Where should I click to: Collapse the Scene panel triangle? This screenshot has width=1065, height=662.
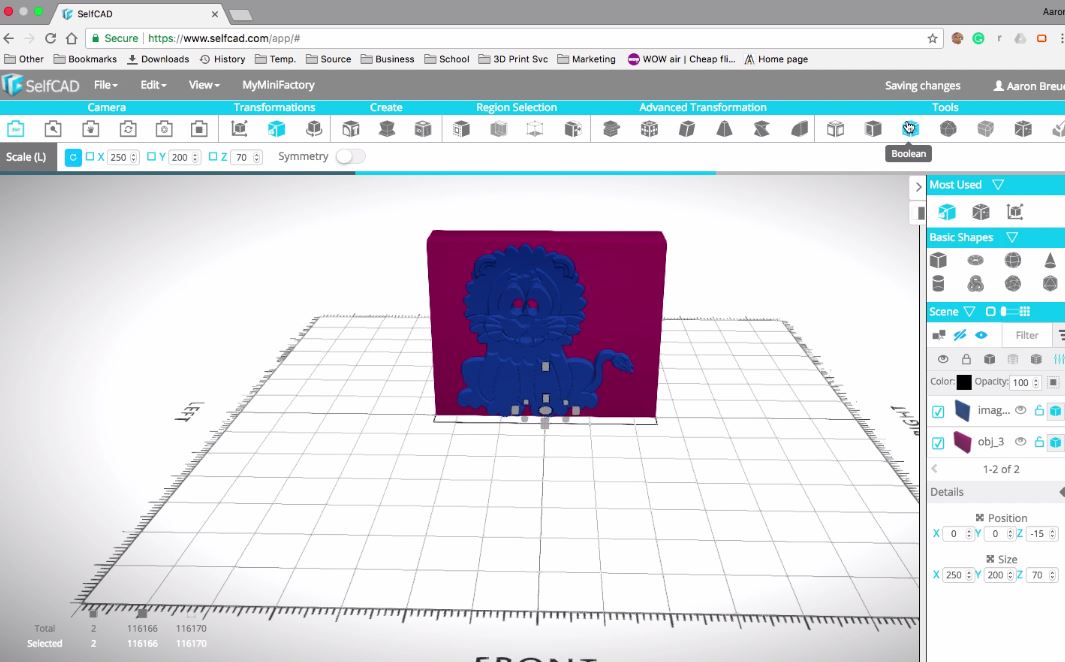(969, 312)
